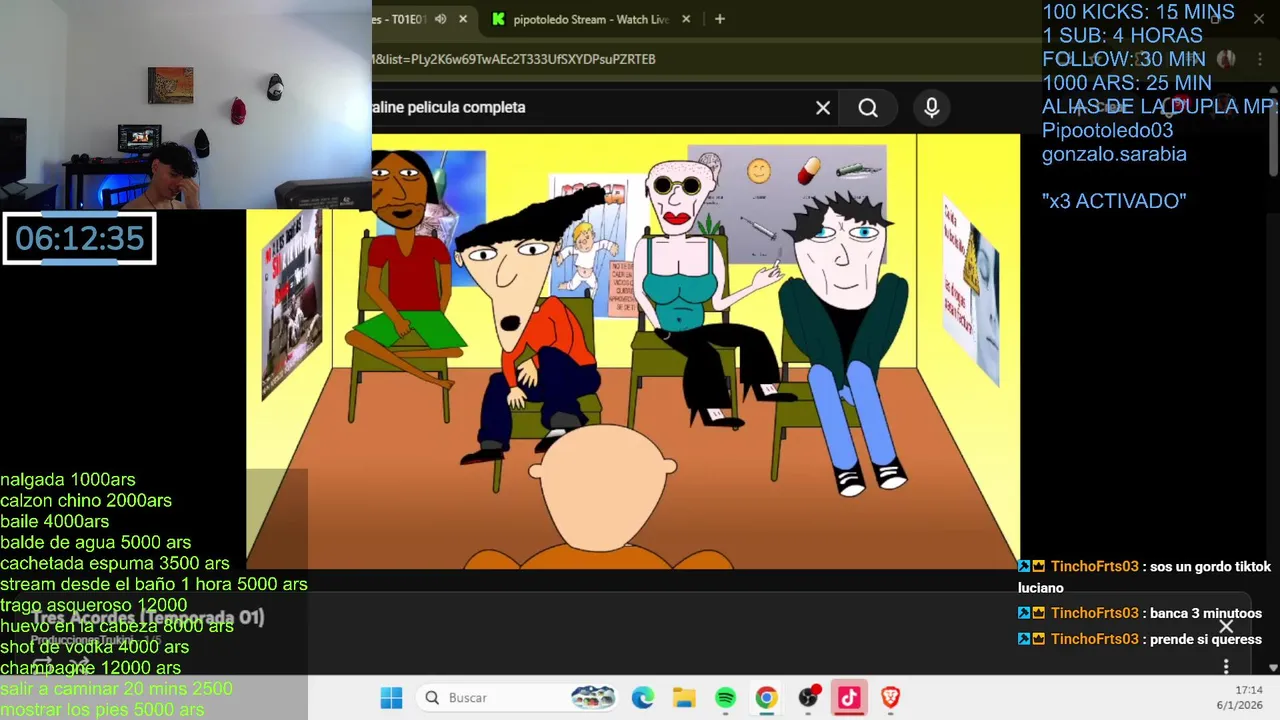Screen dimensions: 1280x720
Task: Click the 'nalgada 1000ars' text
Action: click(68, 480)
